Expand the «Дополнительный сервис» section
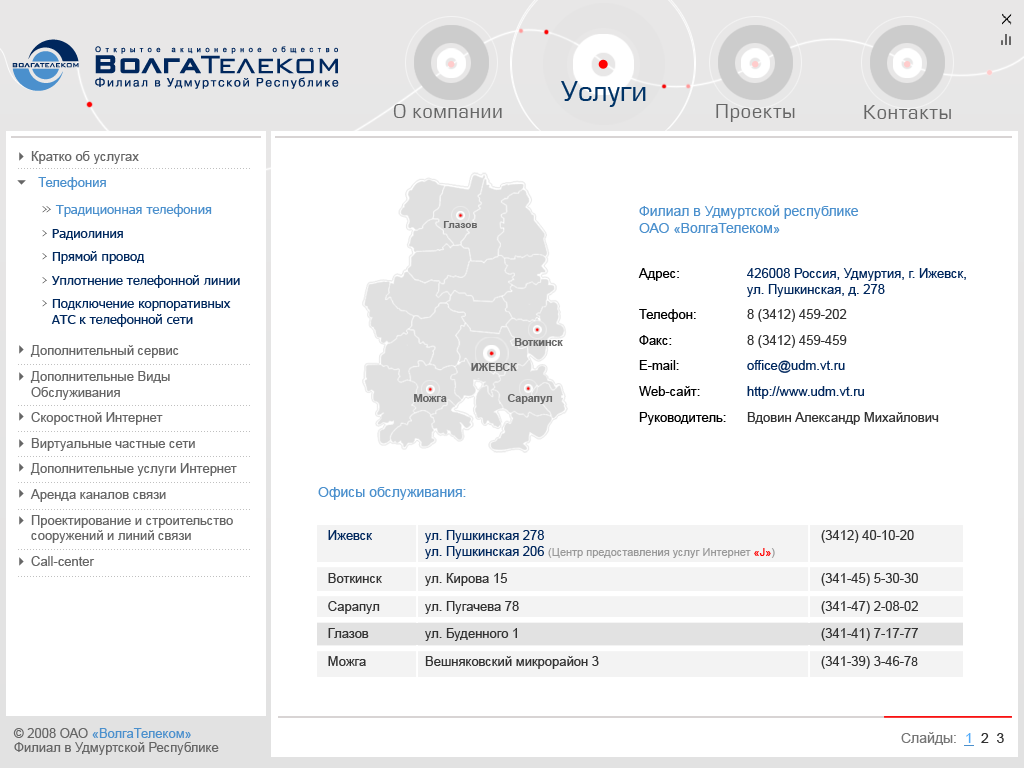The height and width of the screenshot is (768, 1024). pos(103,351)
